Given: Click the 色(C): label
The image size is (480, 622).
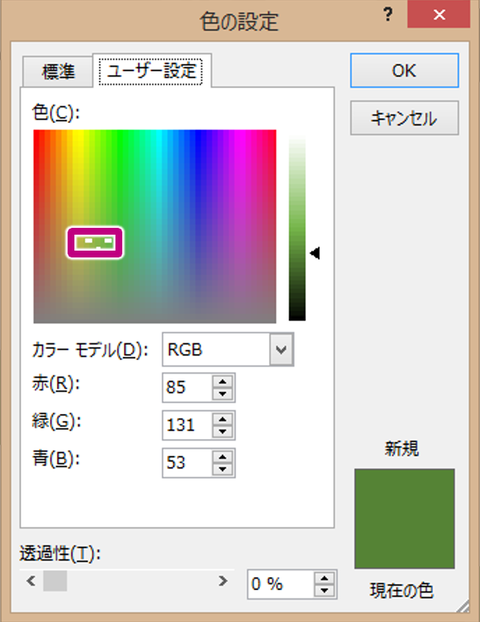Looking at the screenshot, I should pos(56,113).
